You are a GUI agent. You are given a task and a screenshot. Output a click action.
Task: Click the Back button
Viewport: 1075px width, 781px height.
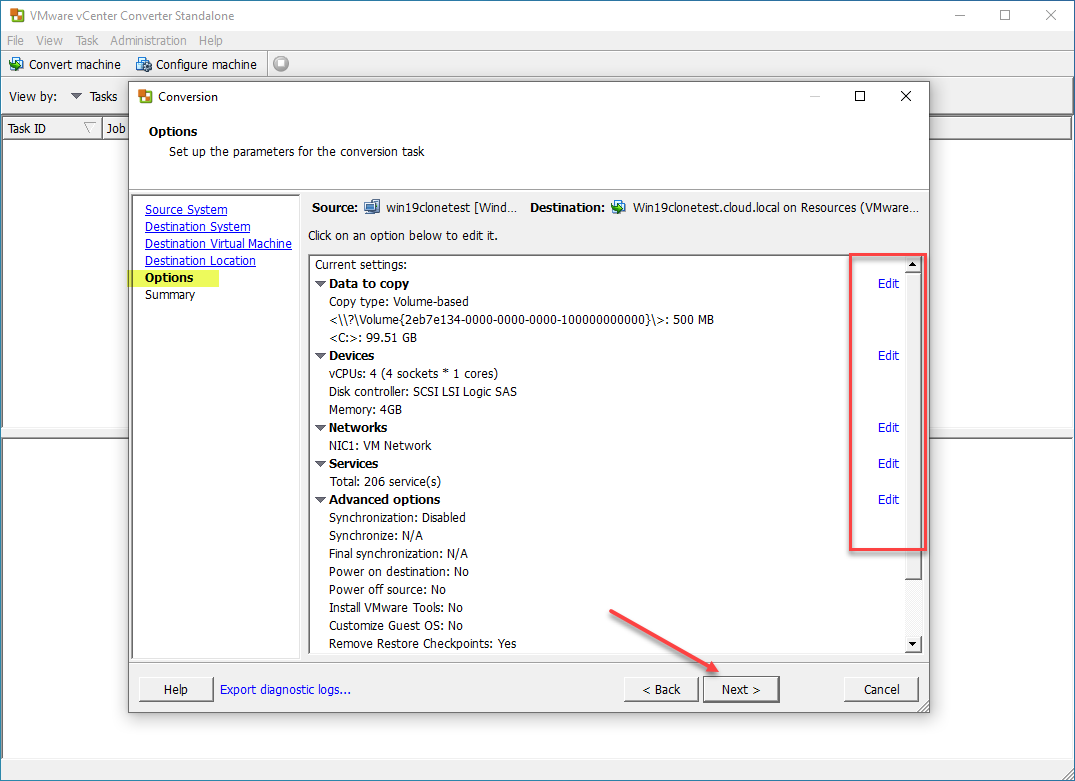pyautogui.click(x=661, y=690)
